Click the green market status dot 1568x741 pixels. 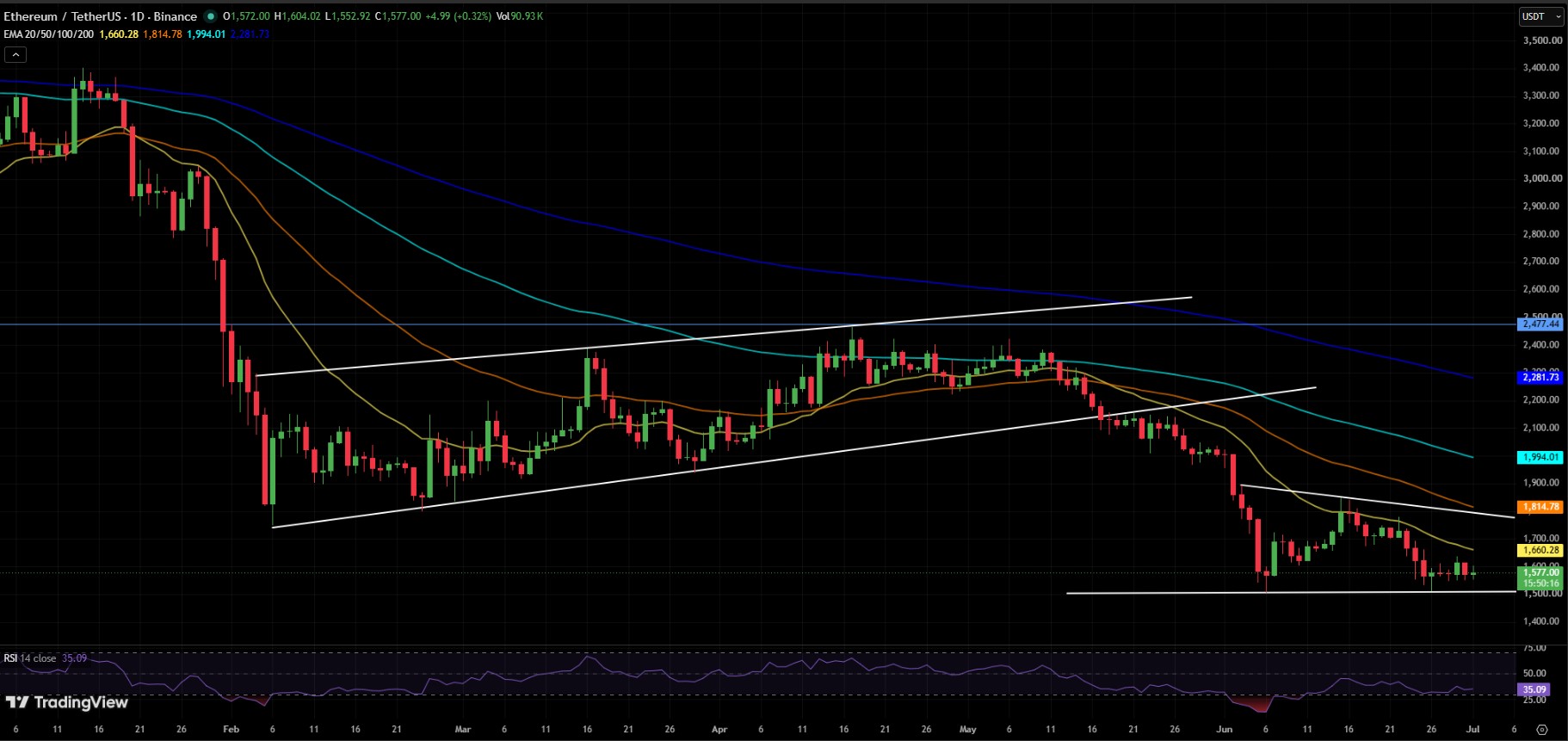[x=211, y=16]
